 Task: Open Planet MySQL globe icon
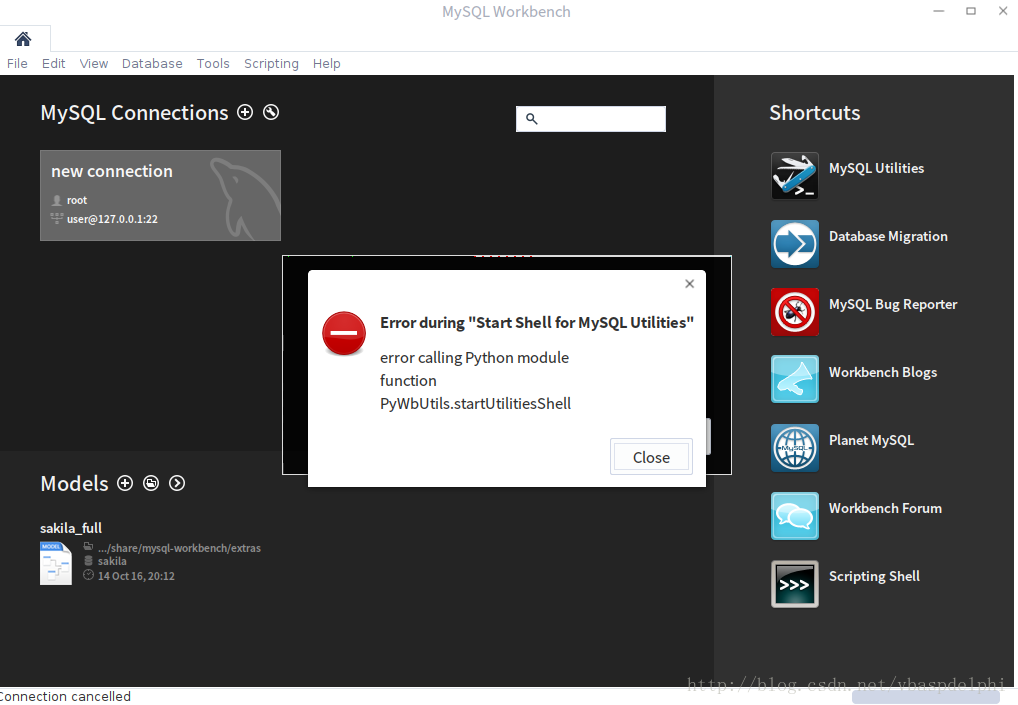point(795,448)
